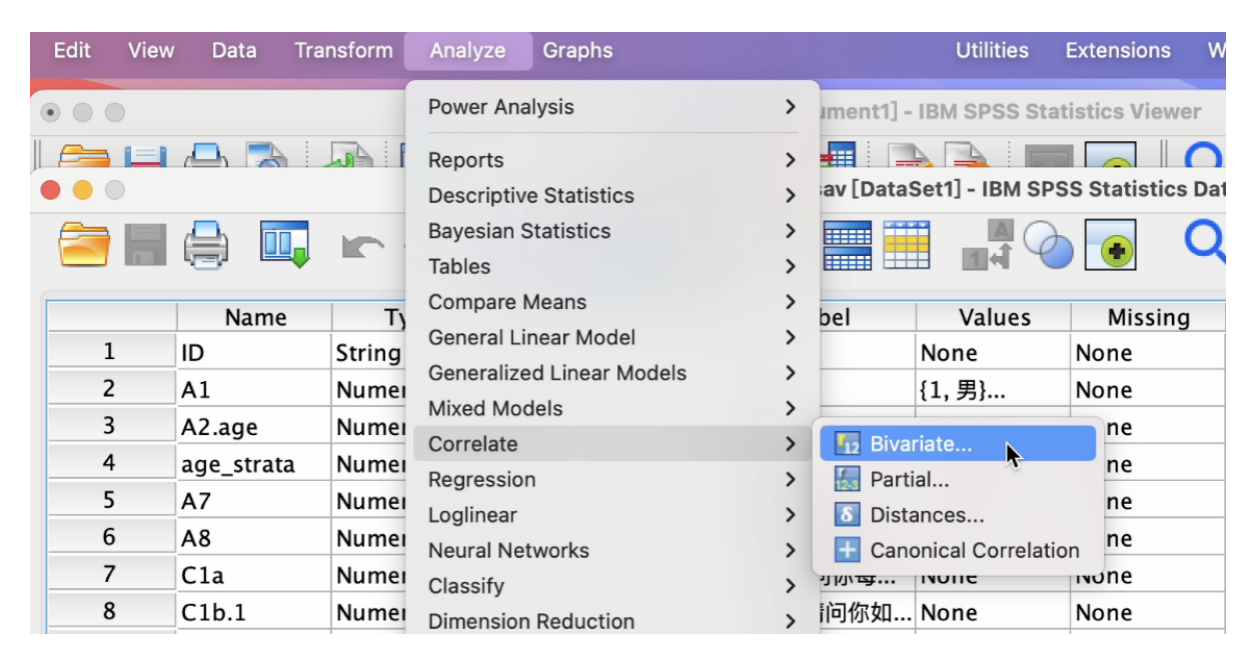Click the magnifier Find icon

(x=1204, y=242)
